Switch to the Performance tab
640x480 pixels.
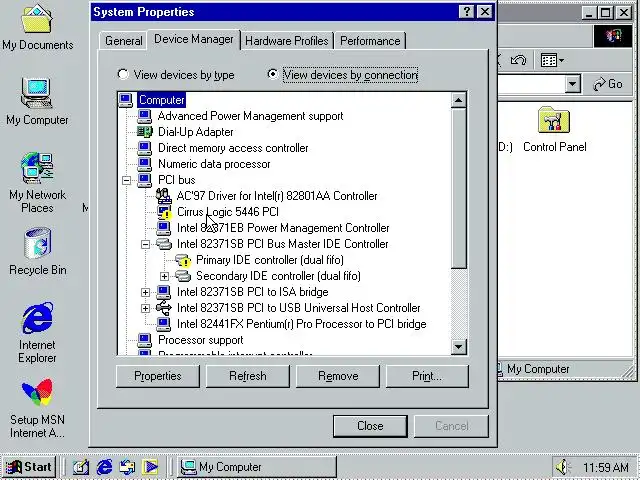(370, 41)
